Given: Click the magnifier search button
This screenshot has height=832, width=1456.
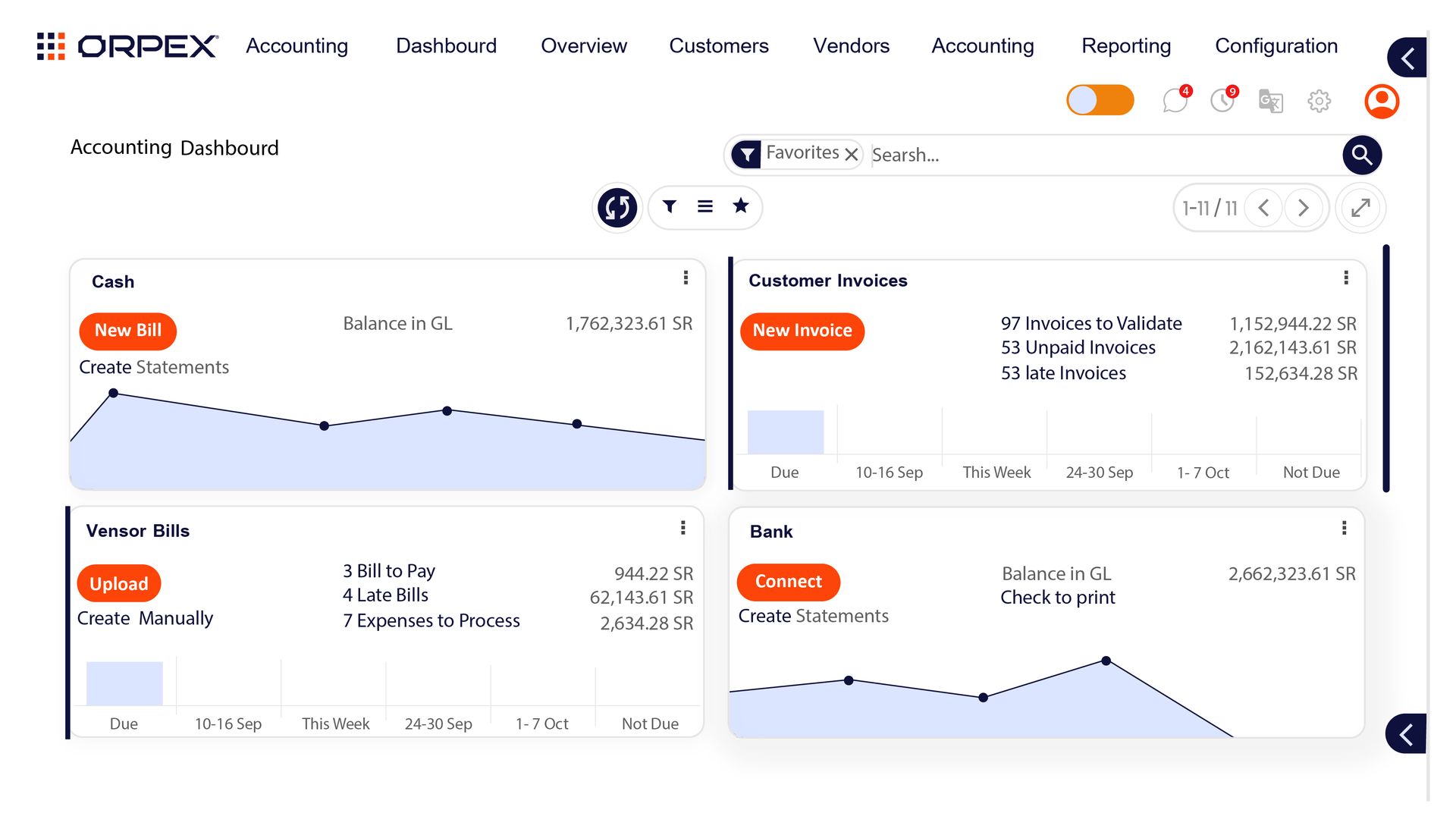Looking at the screenshot, I should pos(1362,155).
